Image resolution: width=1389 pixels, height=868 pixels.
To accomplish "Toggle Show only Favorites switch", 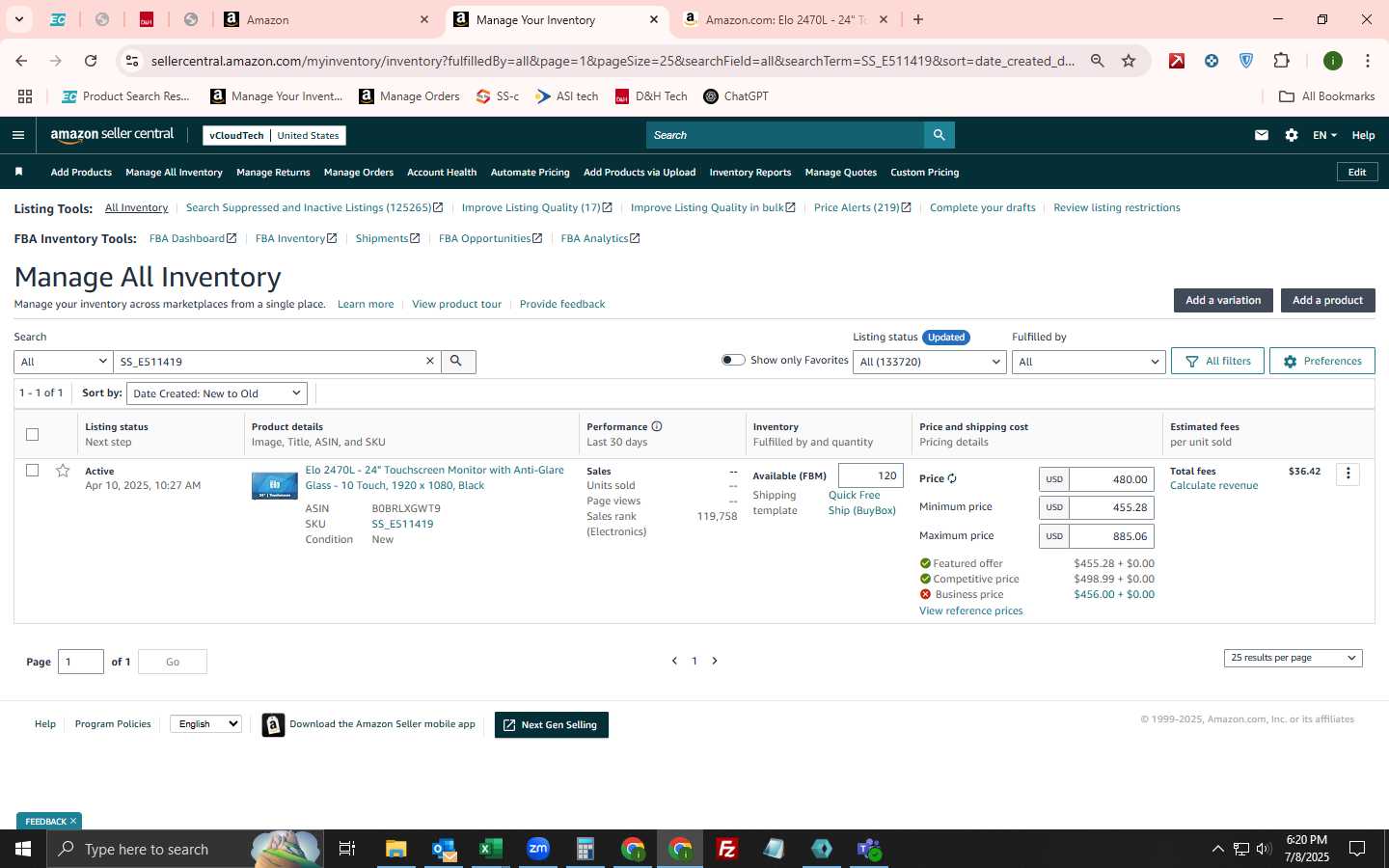I will click(x=733, y=360).
